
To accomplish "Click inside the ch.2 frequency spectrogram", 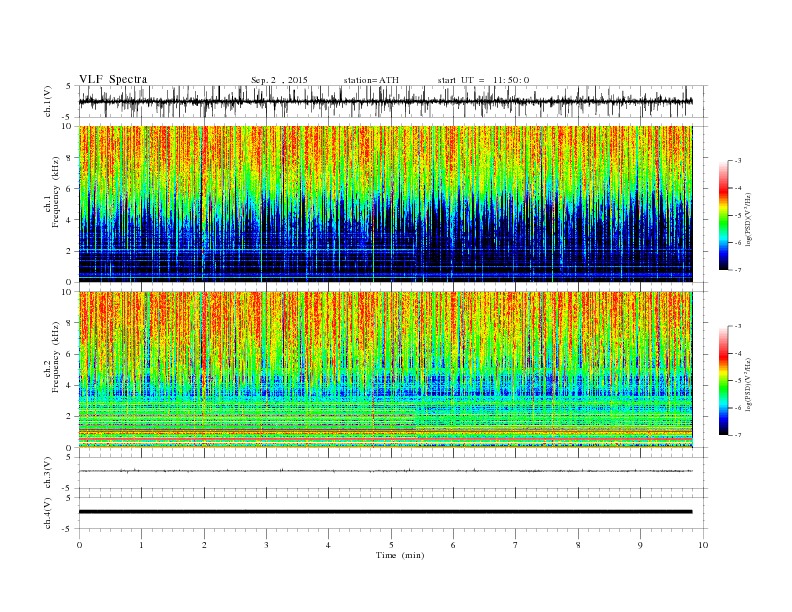I will point(385,370).
